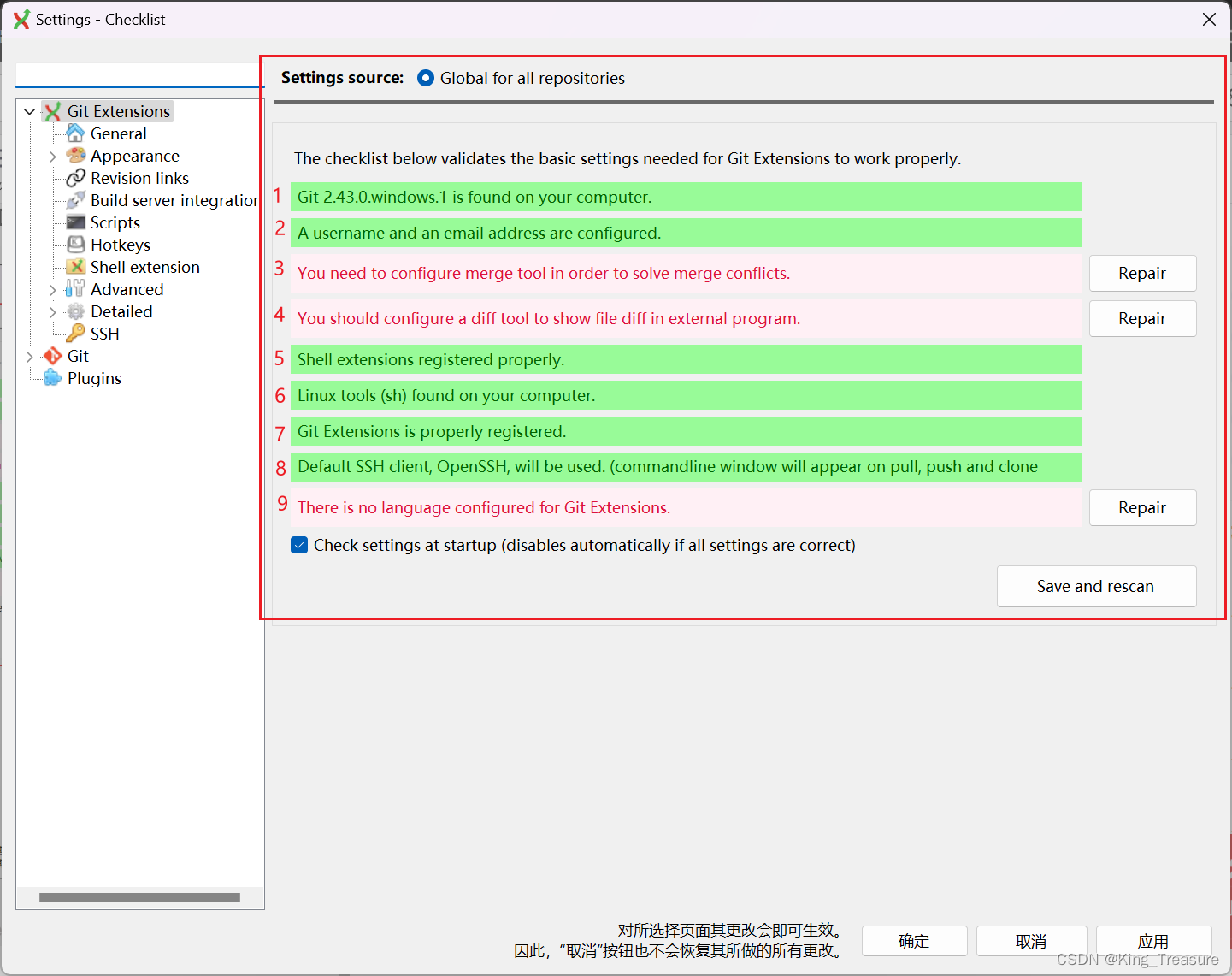Expand the Appearance tree node
Viewport: 1232px width, 976px height.
(x=52, y=157)
